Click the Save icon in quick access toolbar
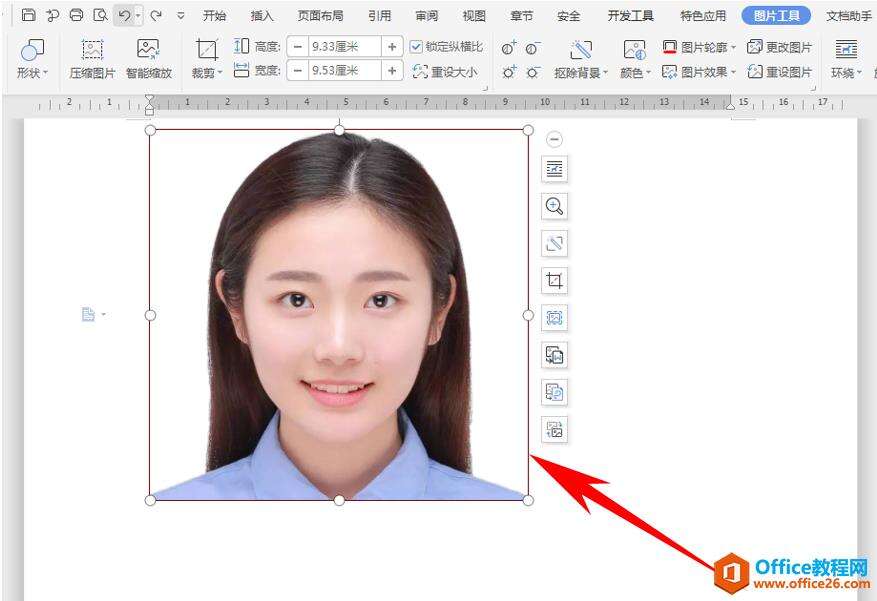 (29, 15)
